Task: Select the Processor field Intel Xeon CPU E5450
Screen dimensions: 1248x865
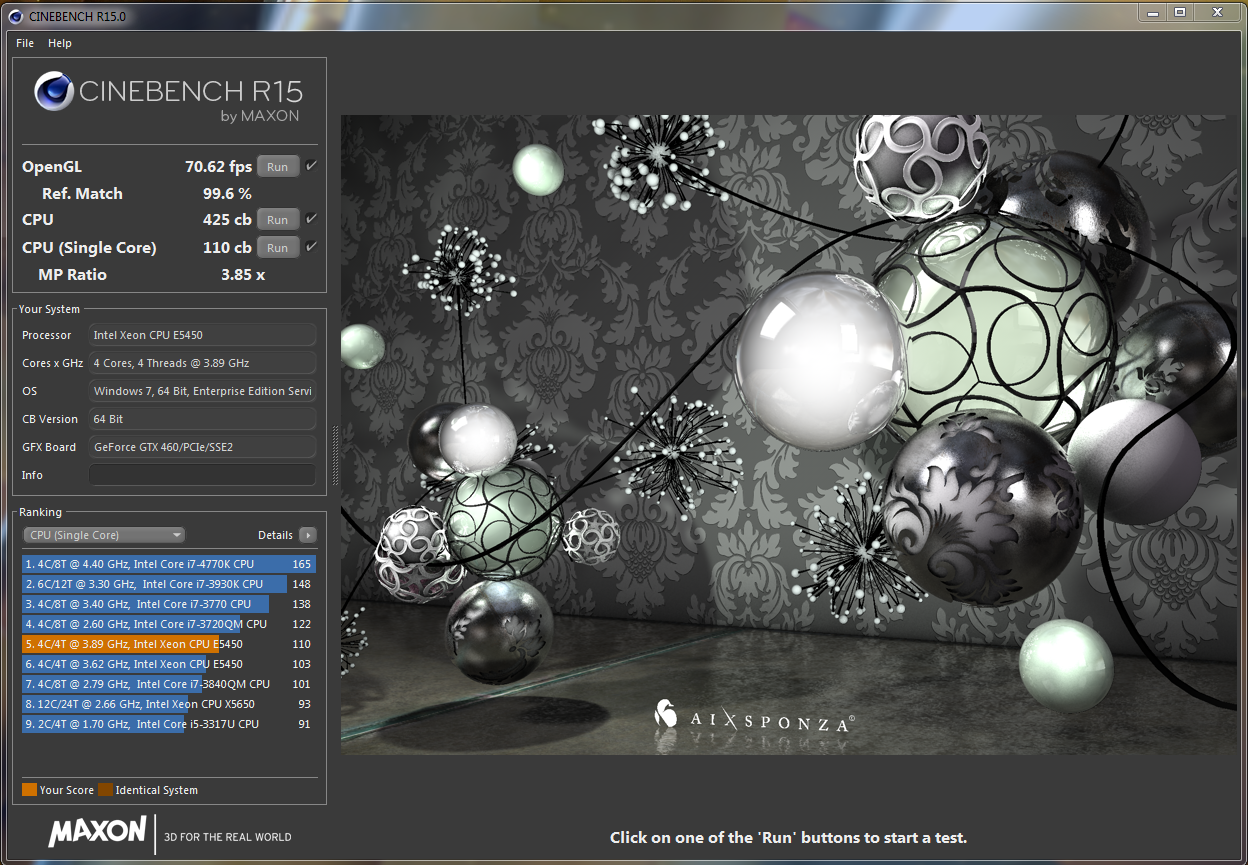Action: click(x=203, y=335)
